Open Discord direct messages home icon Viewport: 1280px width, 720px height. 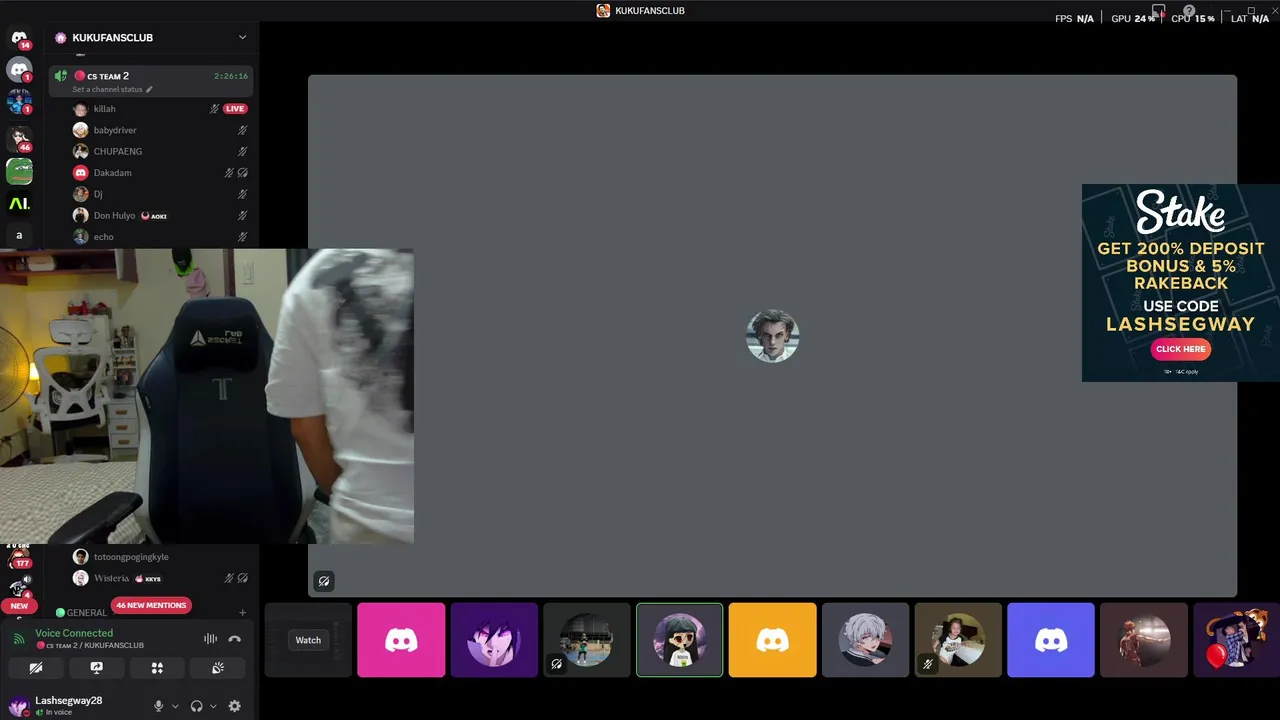tap(19, 38)
